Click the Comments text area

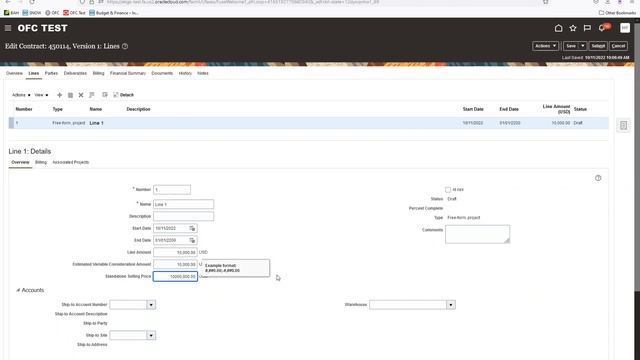[477, 234]
